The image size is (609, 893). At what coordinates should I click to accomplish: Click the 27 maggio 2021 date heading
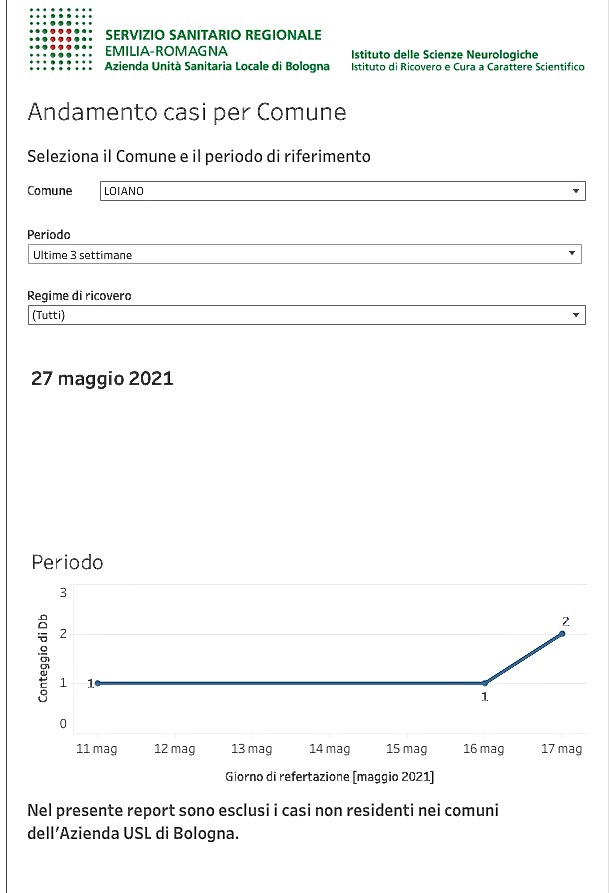pos(102,378)
